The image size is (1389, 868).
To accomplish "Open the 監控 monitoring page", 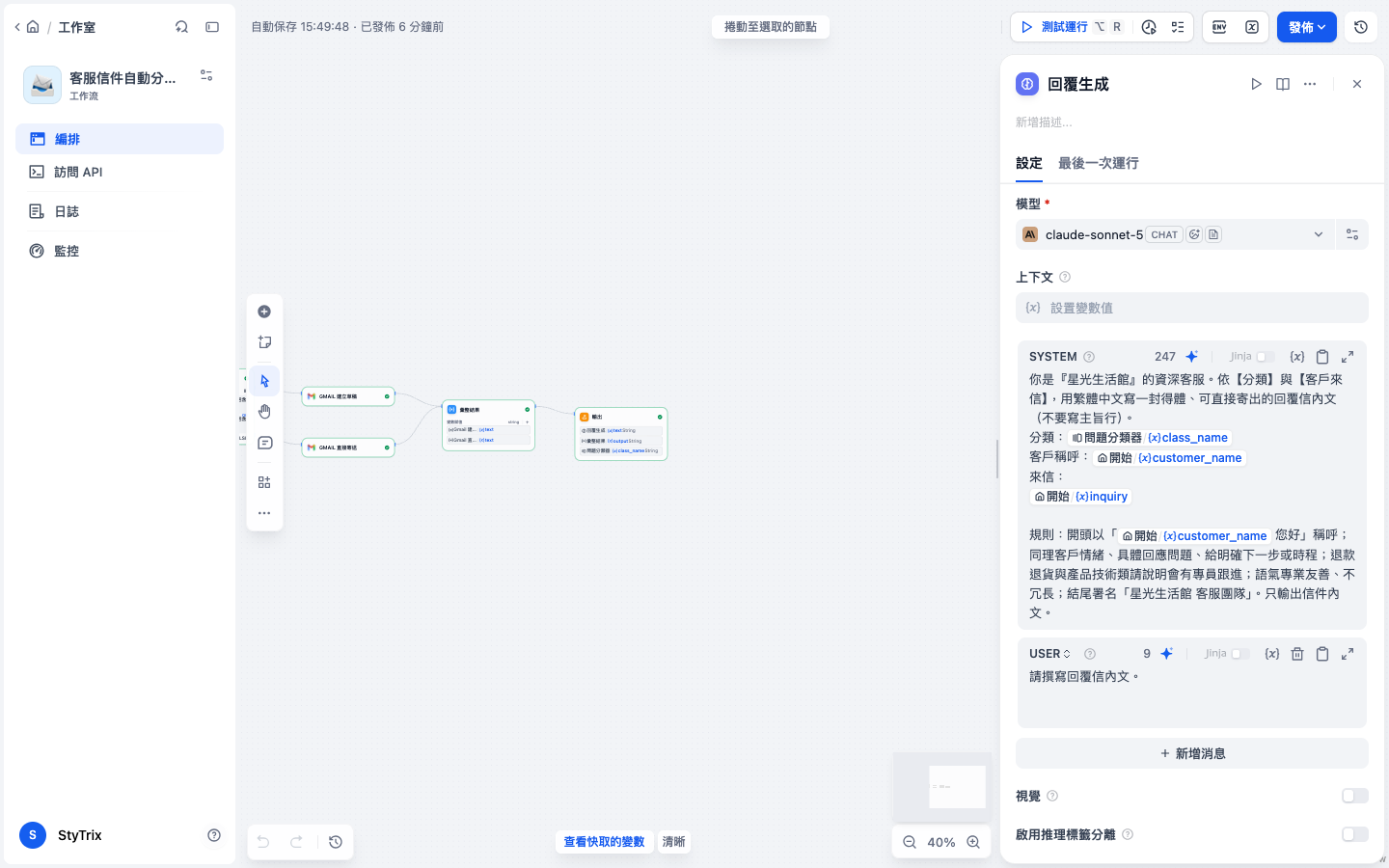I will pyautogui.click(x=120, y=251).
